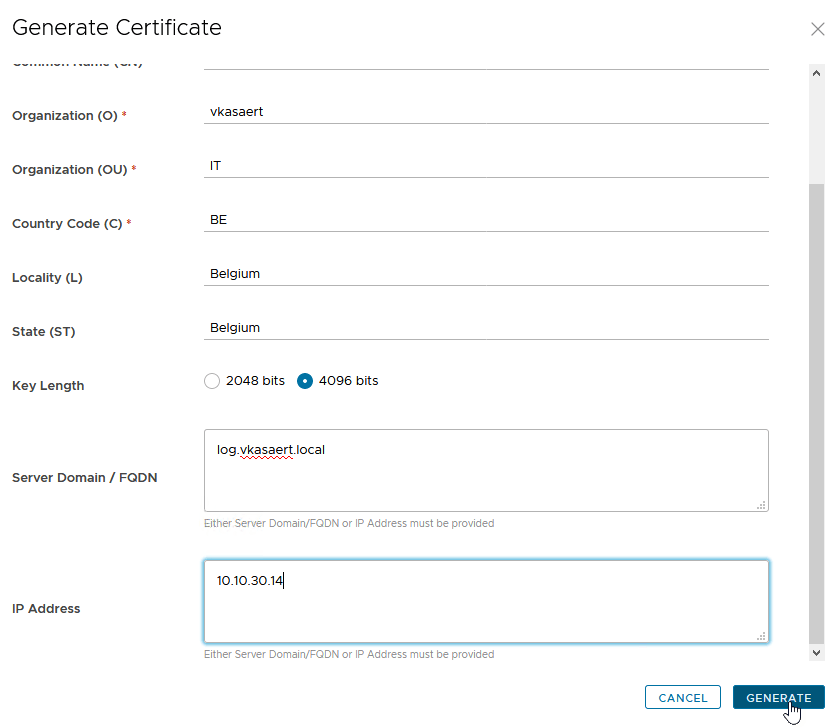The width and height of the screenshot is (838, 727).
Task: Focus the Server Domain / FQDN textarea
Action: (485, 471)
